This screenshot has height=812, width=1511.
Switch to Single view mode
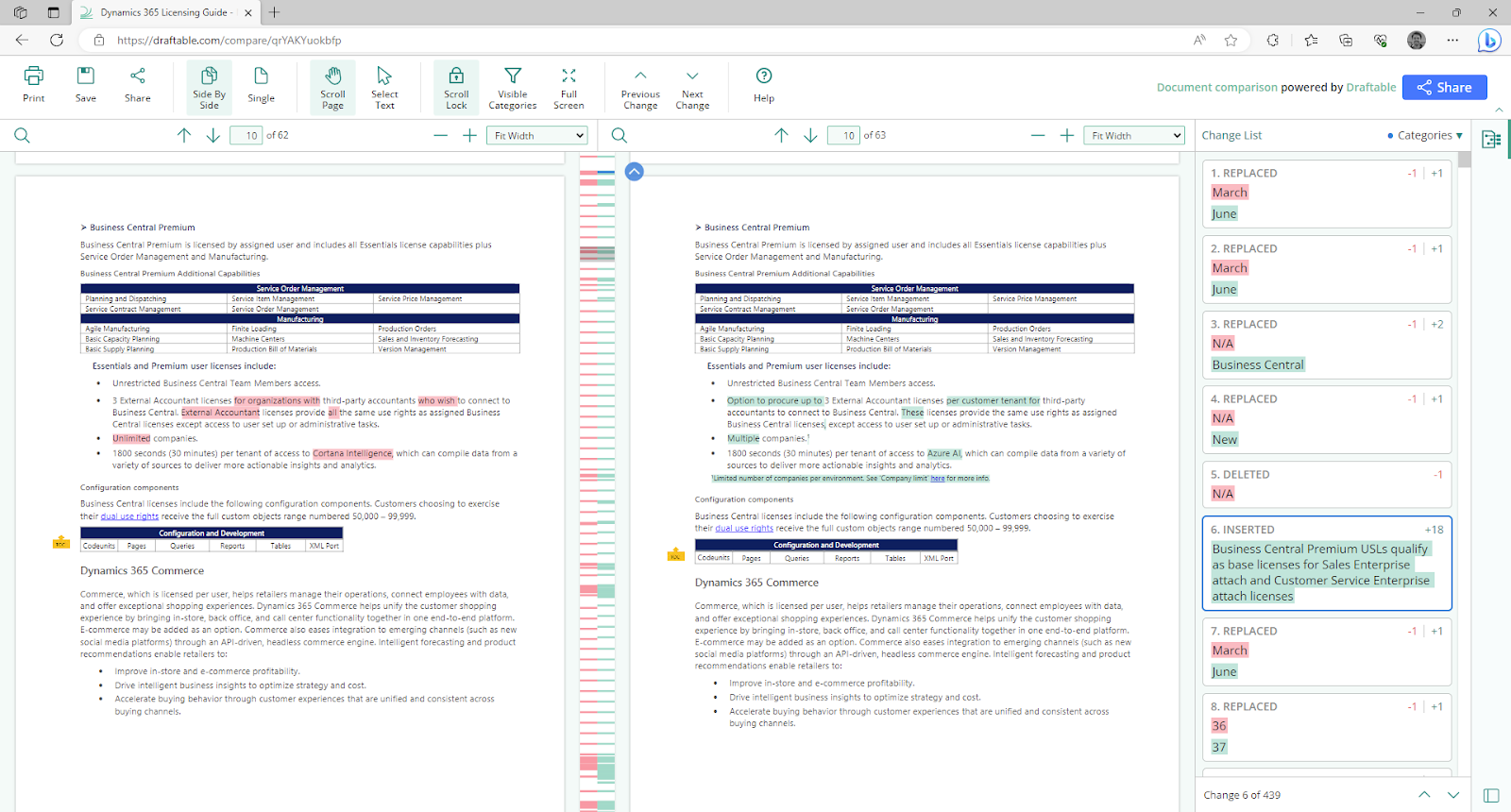coord(262,85)
